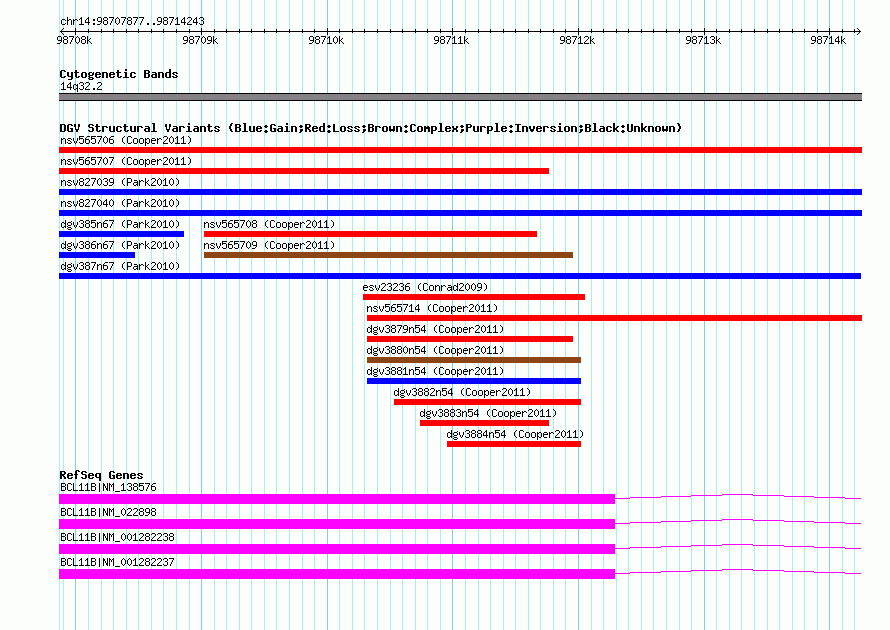Image resolution: width=890 pixels, height=630 pixels.
Task: Click the nsv827039 (Park2010) label
Action: [x=120, y=182]
